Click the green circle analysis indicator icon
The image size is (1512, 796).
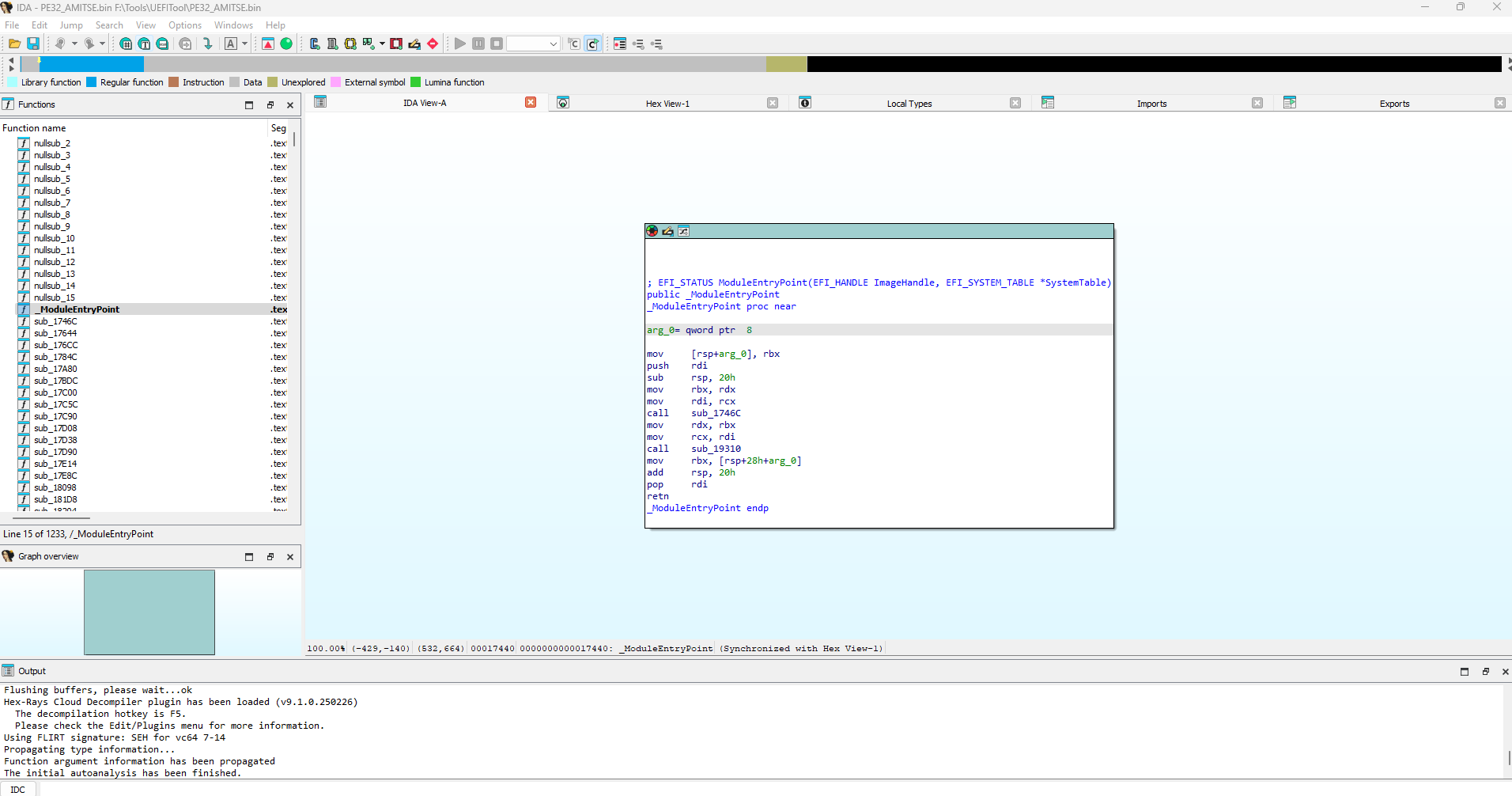point(286,44)
